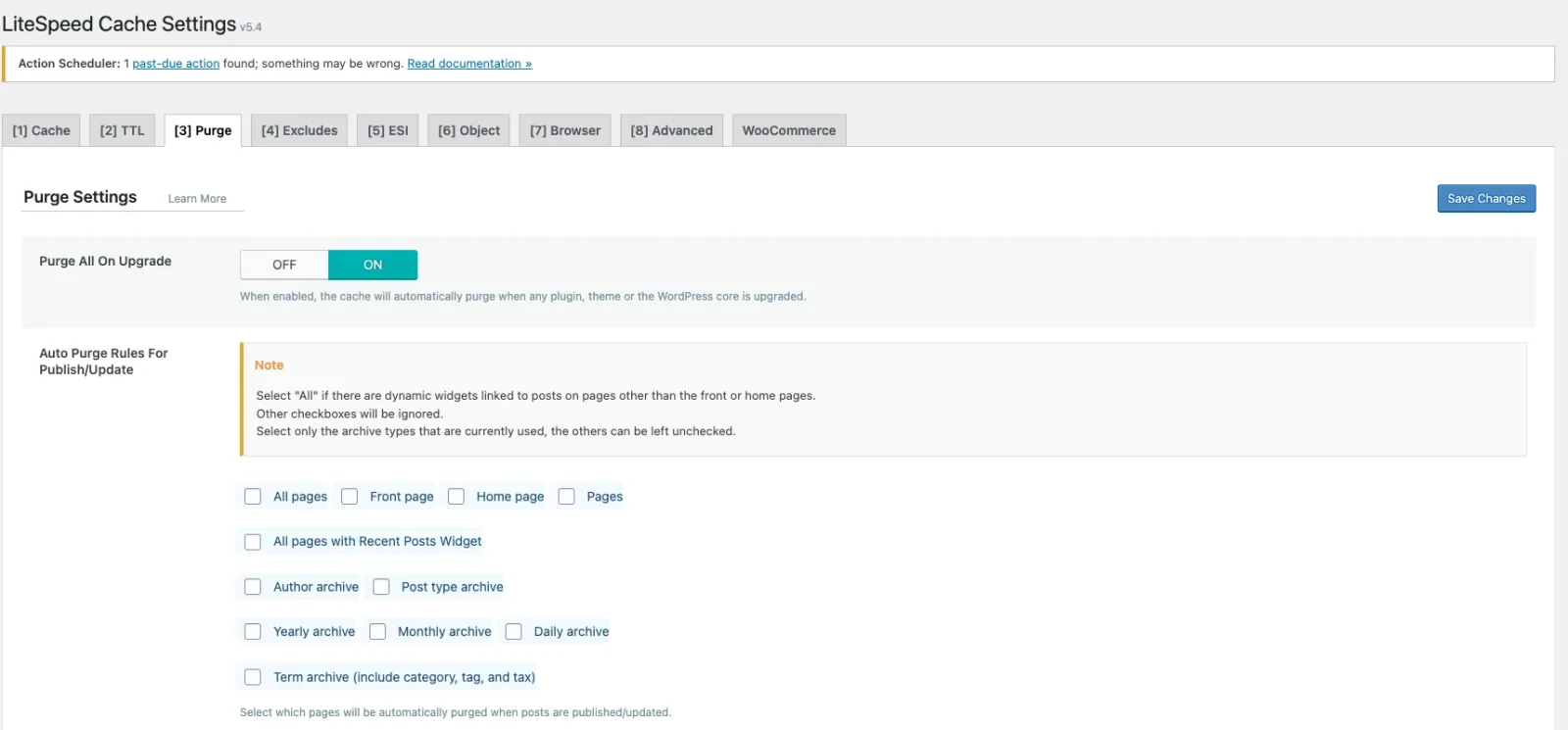Check the All pages checkbox
This screenshot has width=1568, height=730.
click(x=253, y=497)
